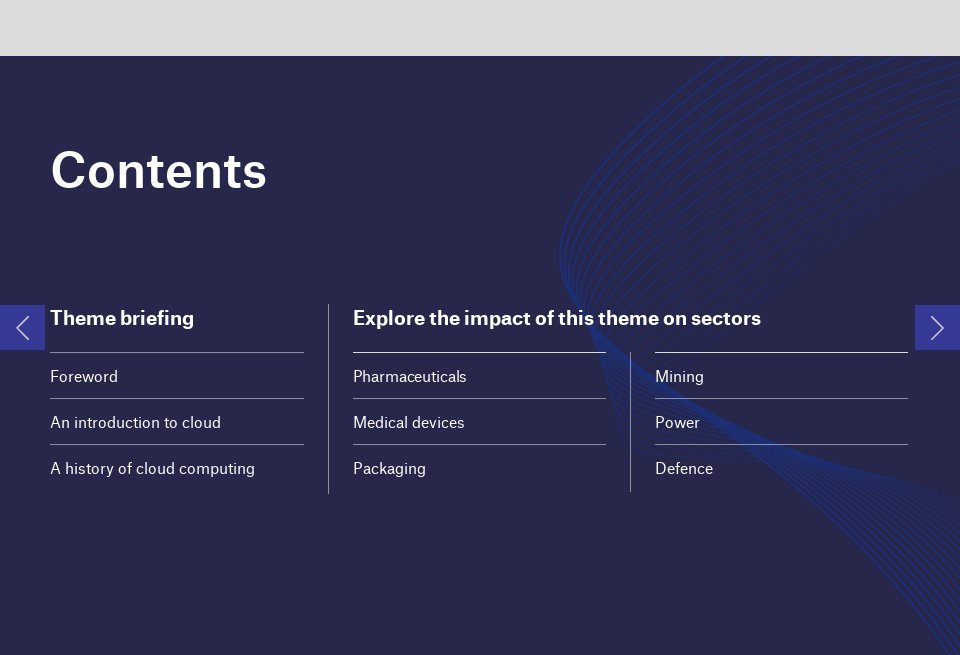960x655 pixels.
Task: Click the divider between sector columns
Action: point(630,418)
